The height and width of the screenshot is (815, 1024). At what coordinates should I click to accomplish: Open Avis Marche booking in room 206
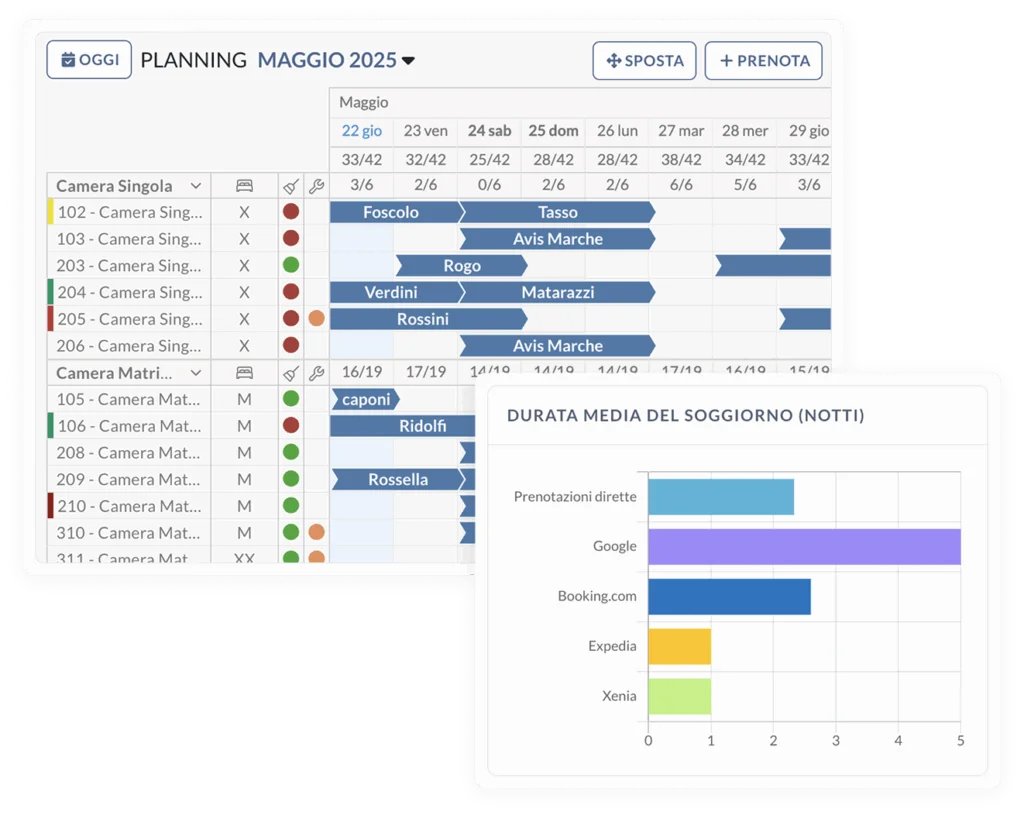[x=557, y=346]
